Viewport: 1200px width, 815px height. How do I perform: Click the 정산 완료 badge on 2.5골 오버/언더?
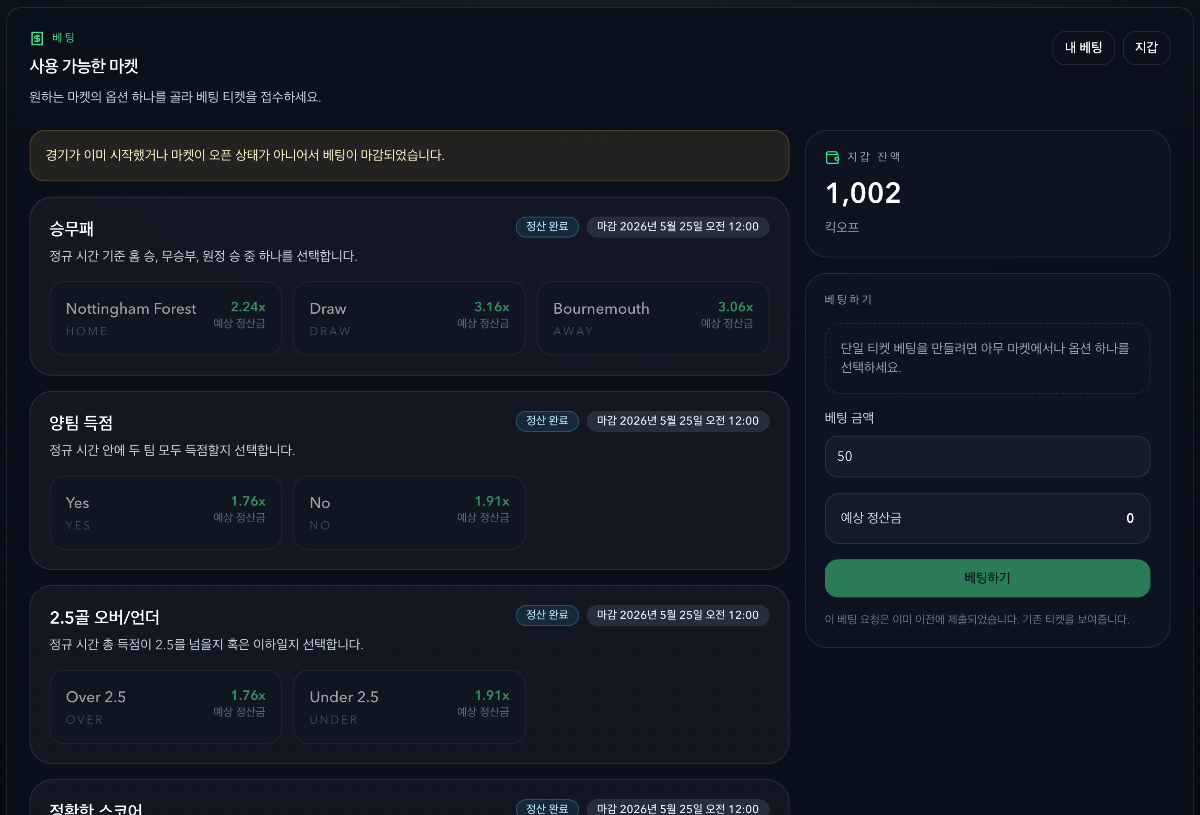[547, 615]
